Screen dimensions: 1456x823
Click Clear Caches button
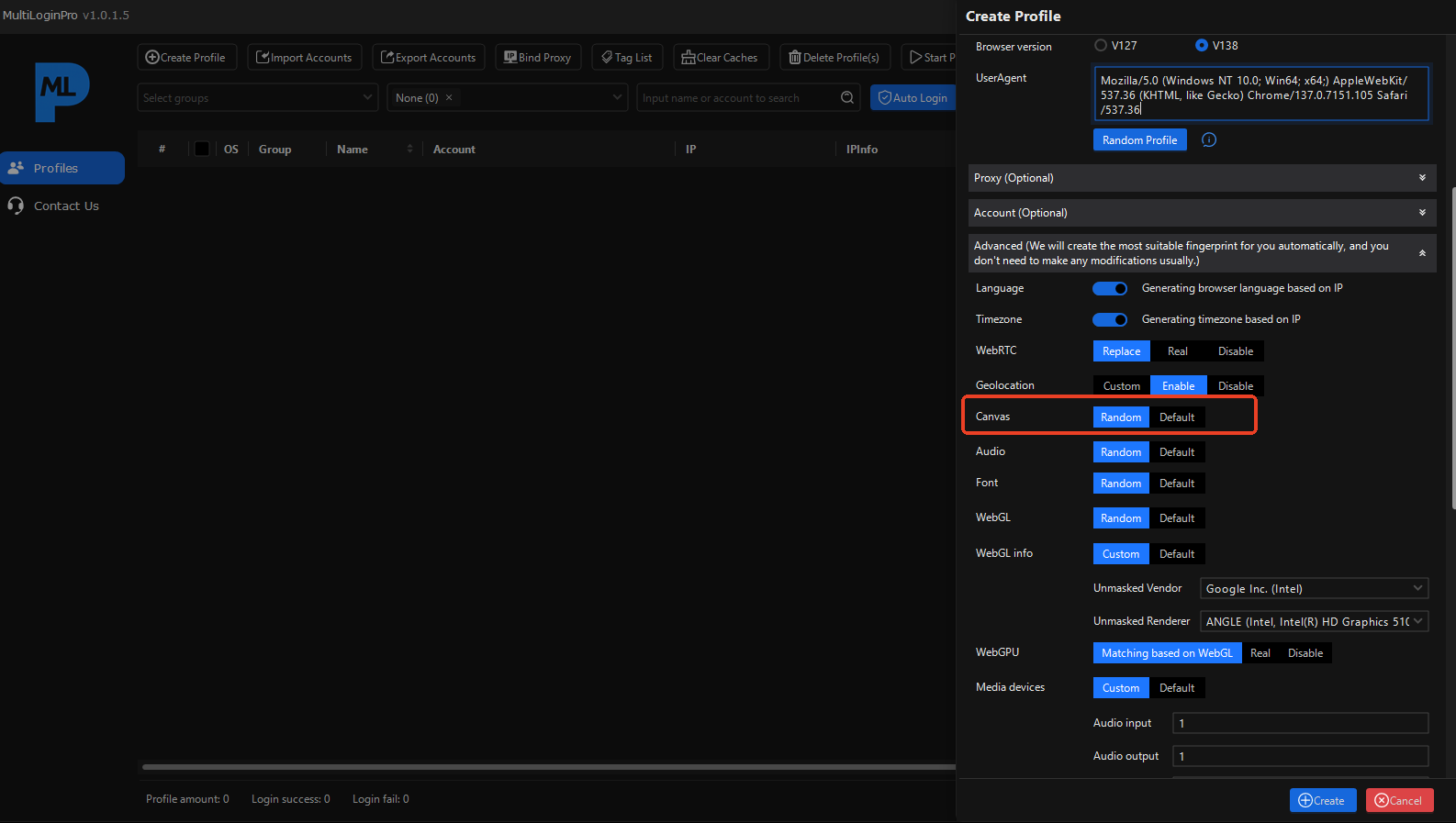[721, 57]
